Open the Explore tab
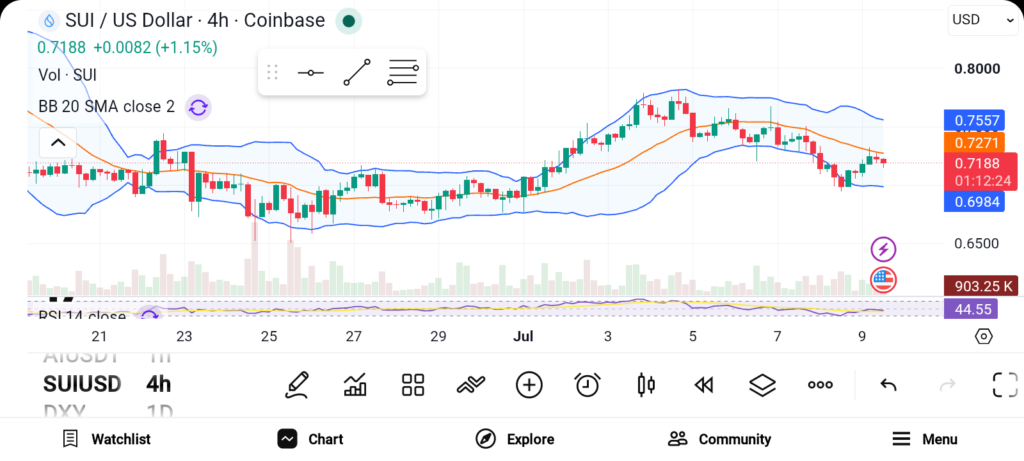The image size is (1024, 461). 515,439
